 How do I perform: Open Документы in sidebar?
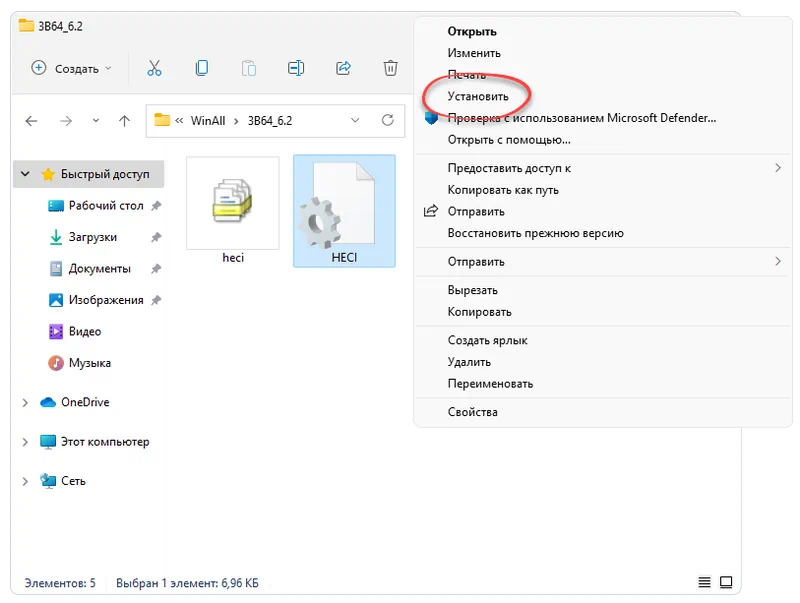pos(99,268)
